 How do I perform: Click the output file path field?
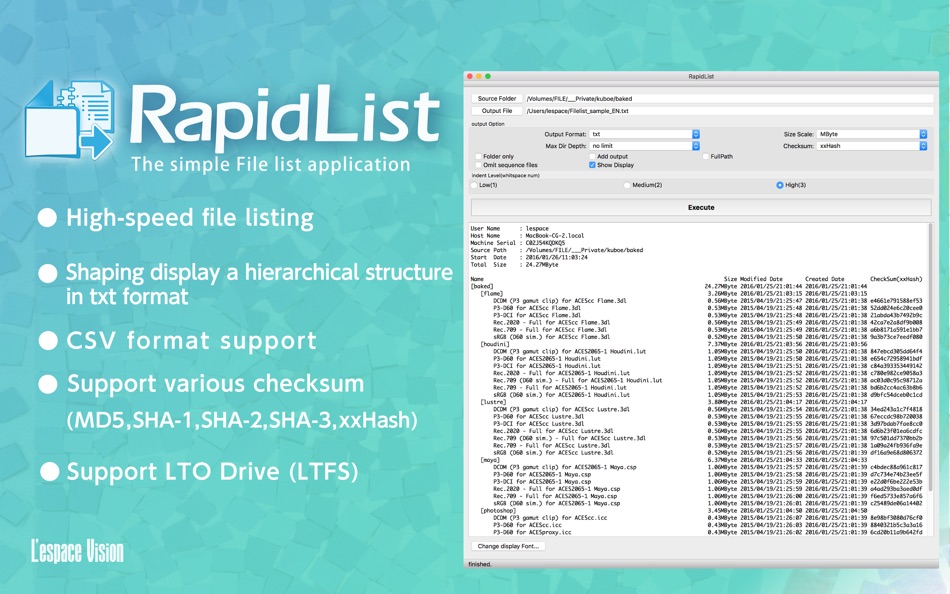[x=729, y=111]
